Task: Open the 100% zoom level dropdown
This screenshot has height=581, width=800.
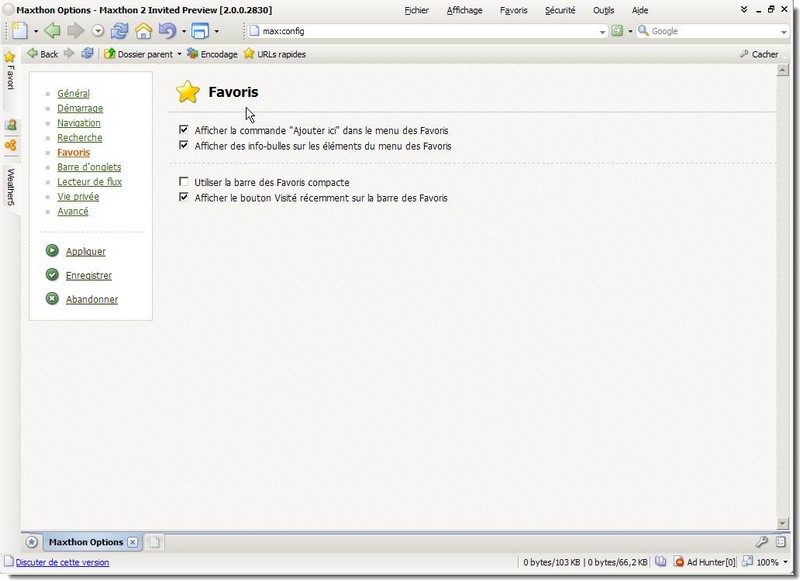Action: click(786, 562)
